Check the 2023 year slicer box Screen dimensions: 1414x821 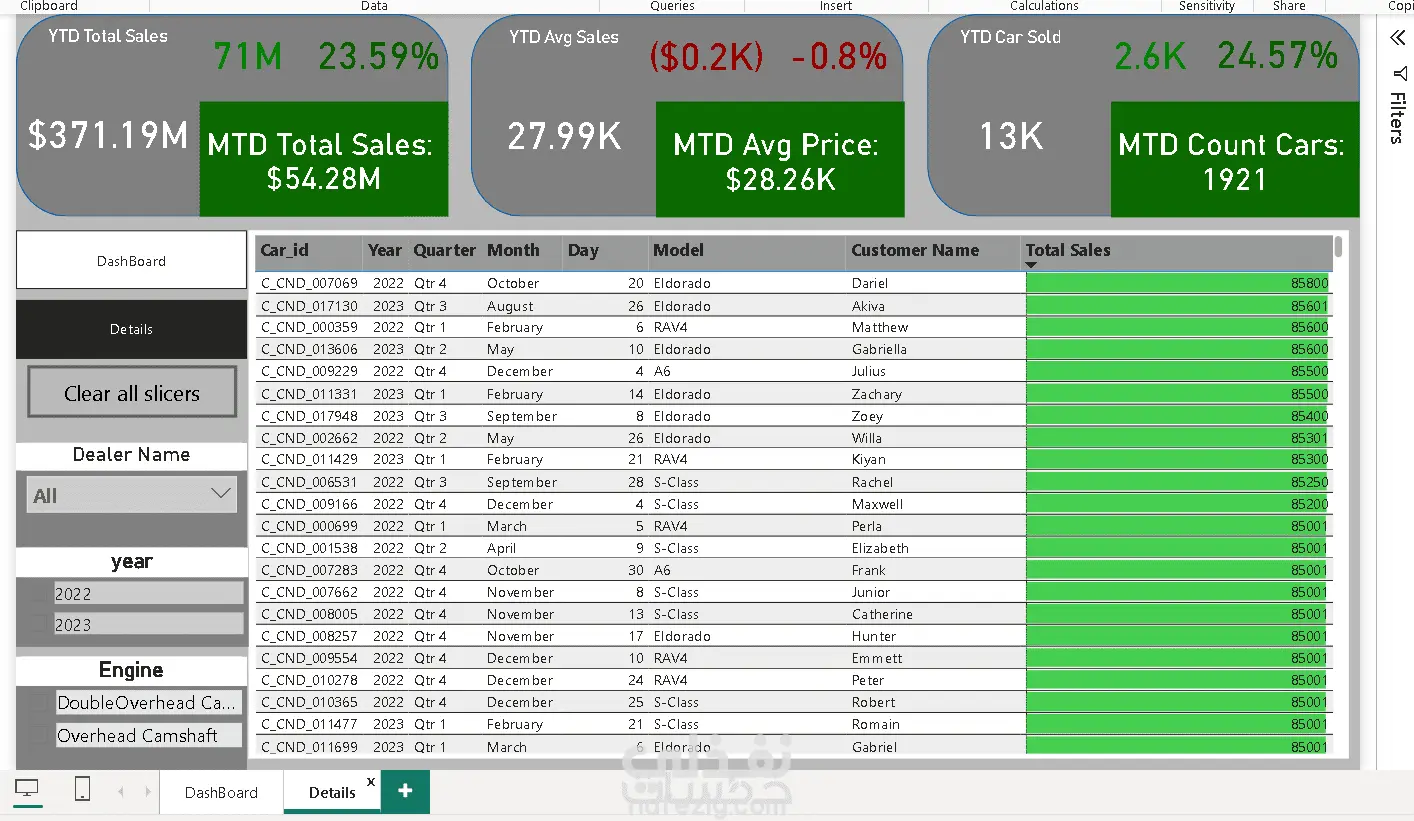click(x=40, y=625)
